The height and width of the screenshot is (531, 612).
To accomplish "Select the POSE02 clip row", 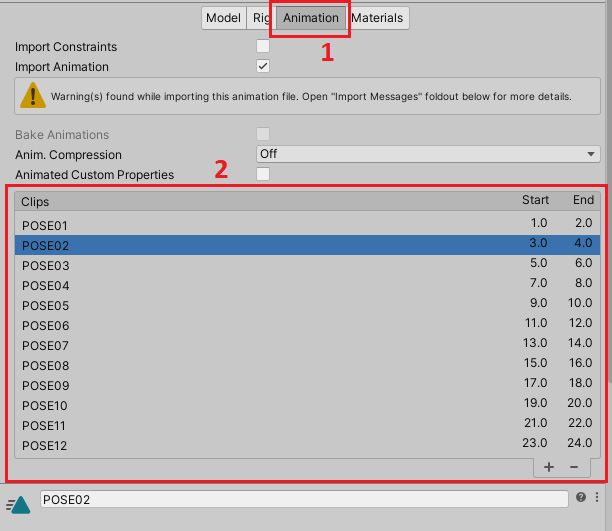I will tap(307, 245).
